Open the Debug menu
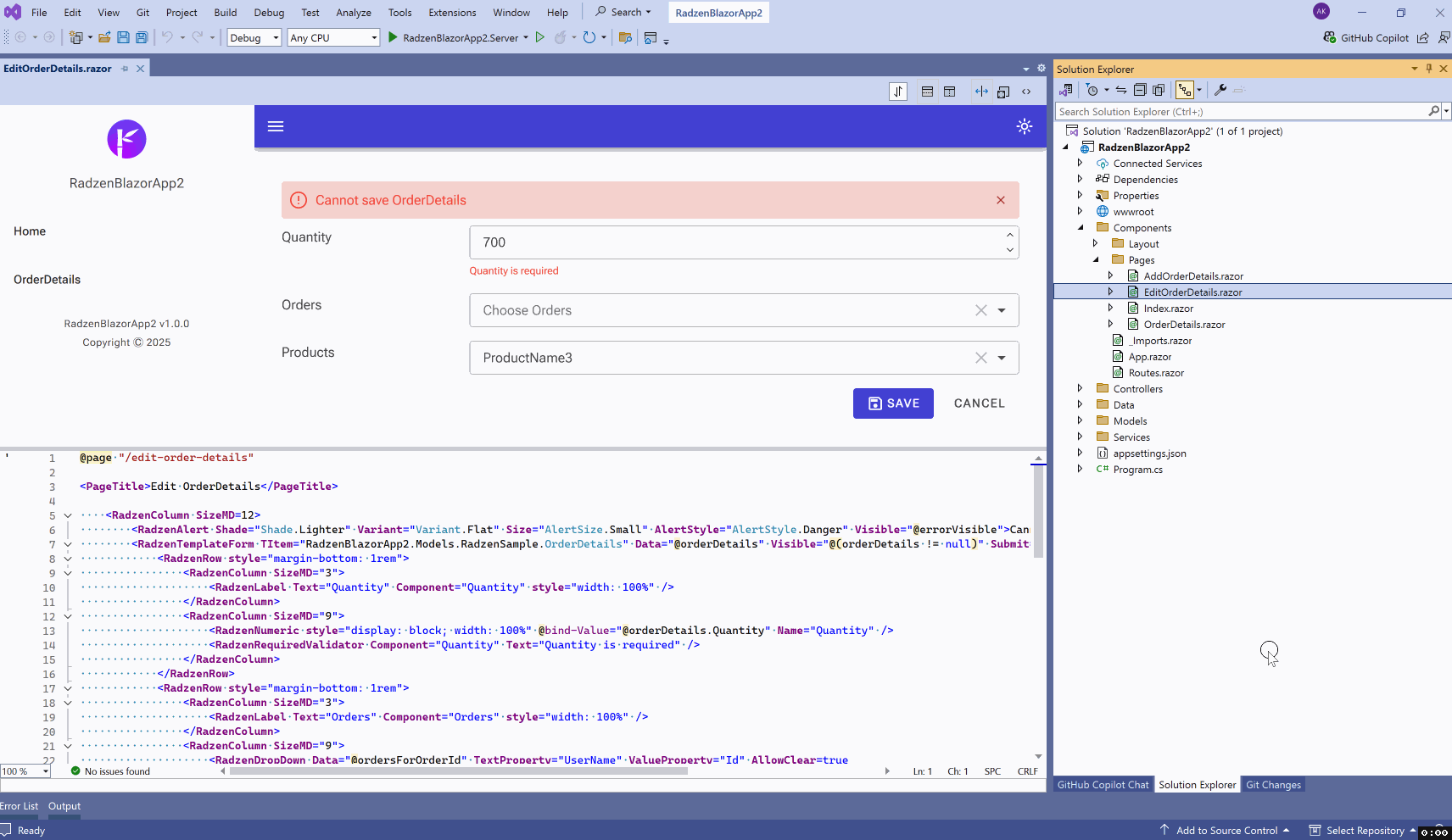 click(269, 13)
